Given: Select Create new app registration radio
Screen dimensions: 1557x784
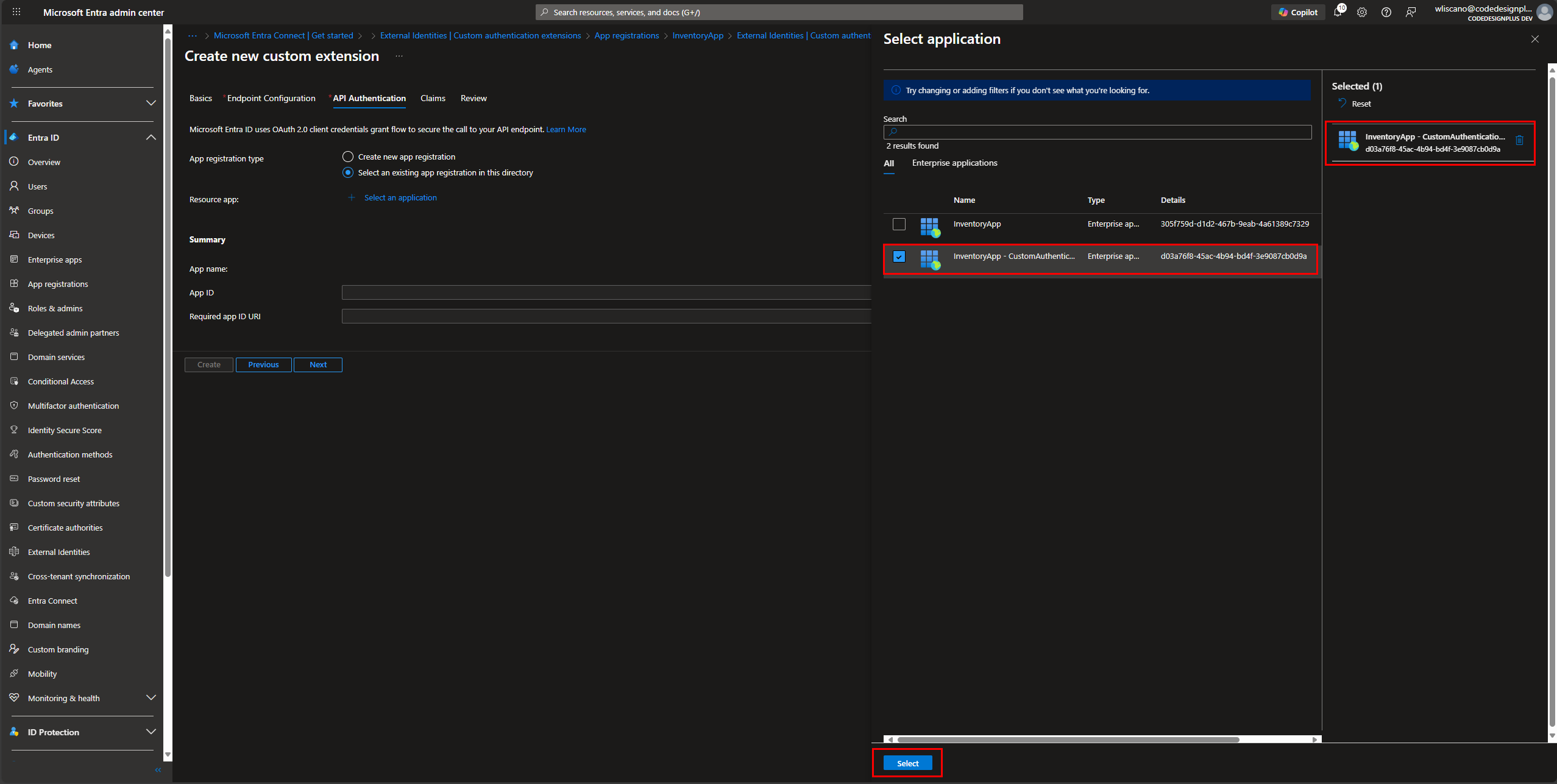Looking at the screenshot, I should click(x=348, y=157).
